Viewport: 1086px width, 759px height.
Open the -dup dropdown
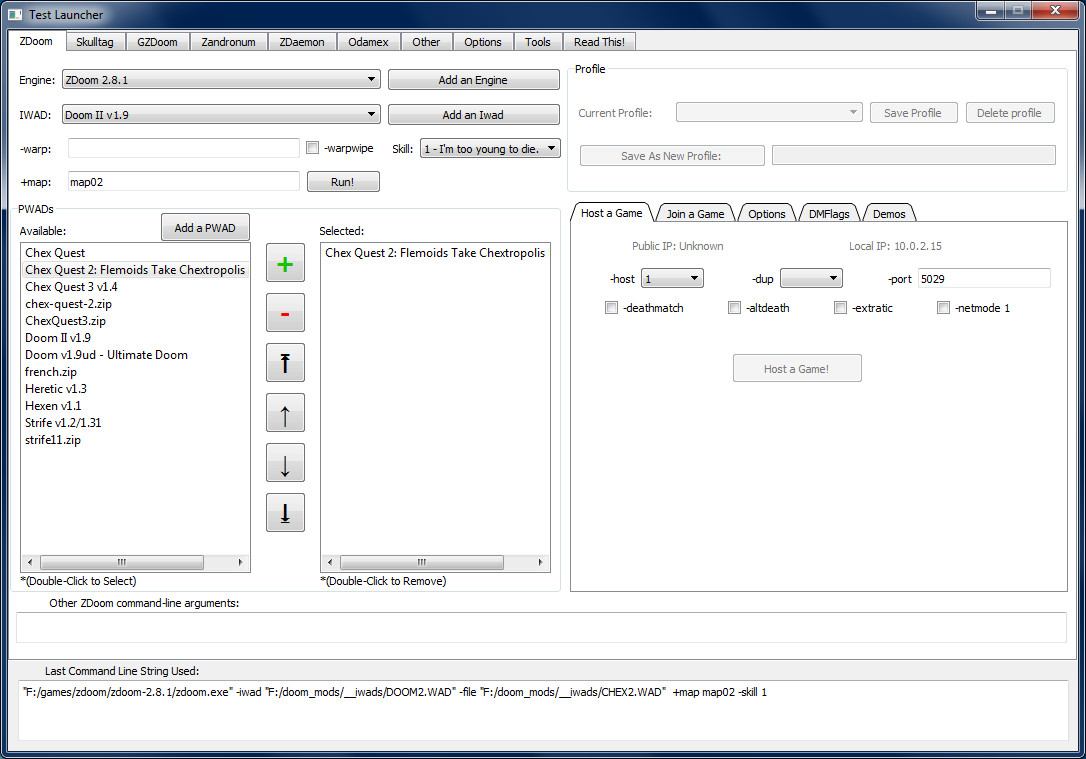click(811, 278)
